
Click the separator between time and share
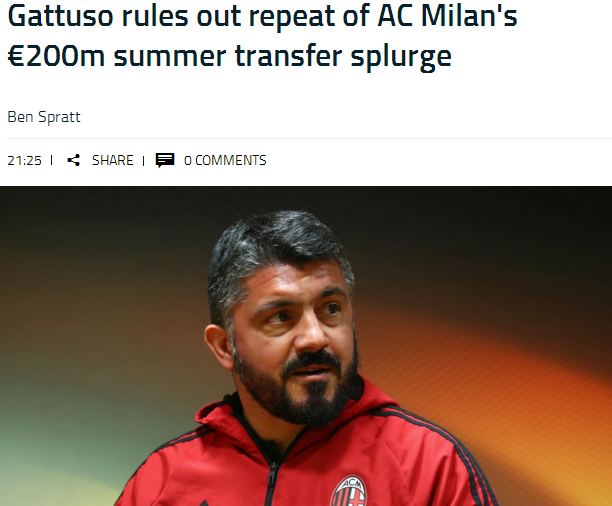[x=52, y=160]
